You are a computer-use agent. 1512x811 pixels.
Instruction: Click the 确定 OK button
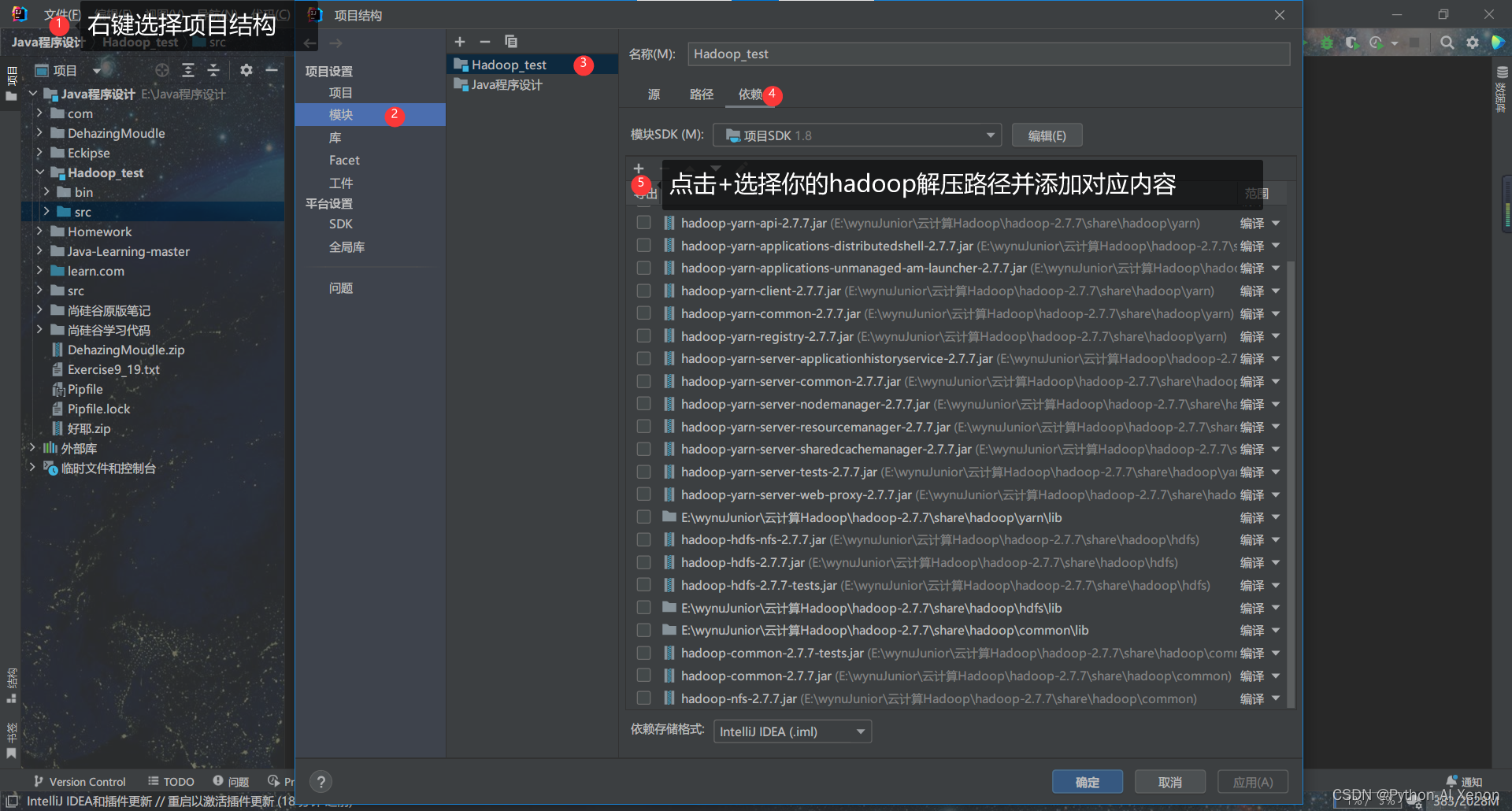[1088, 782]
